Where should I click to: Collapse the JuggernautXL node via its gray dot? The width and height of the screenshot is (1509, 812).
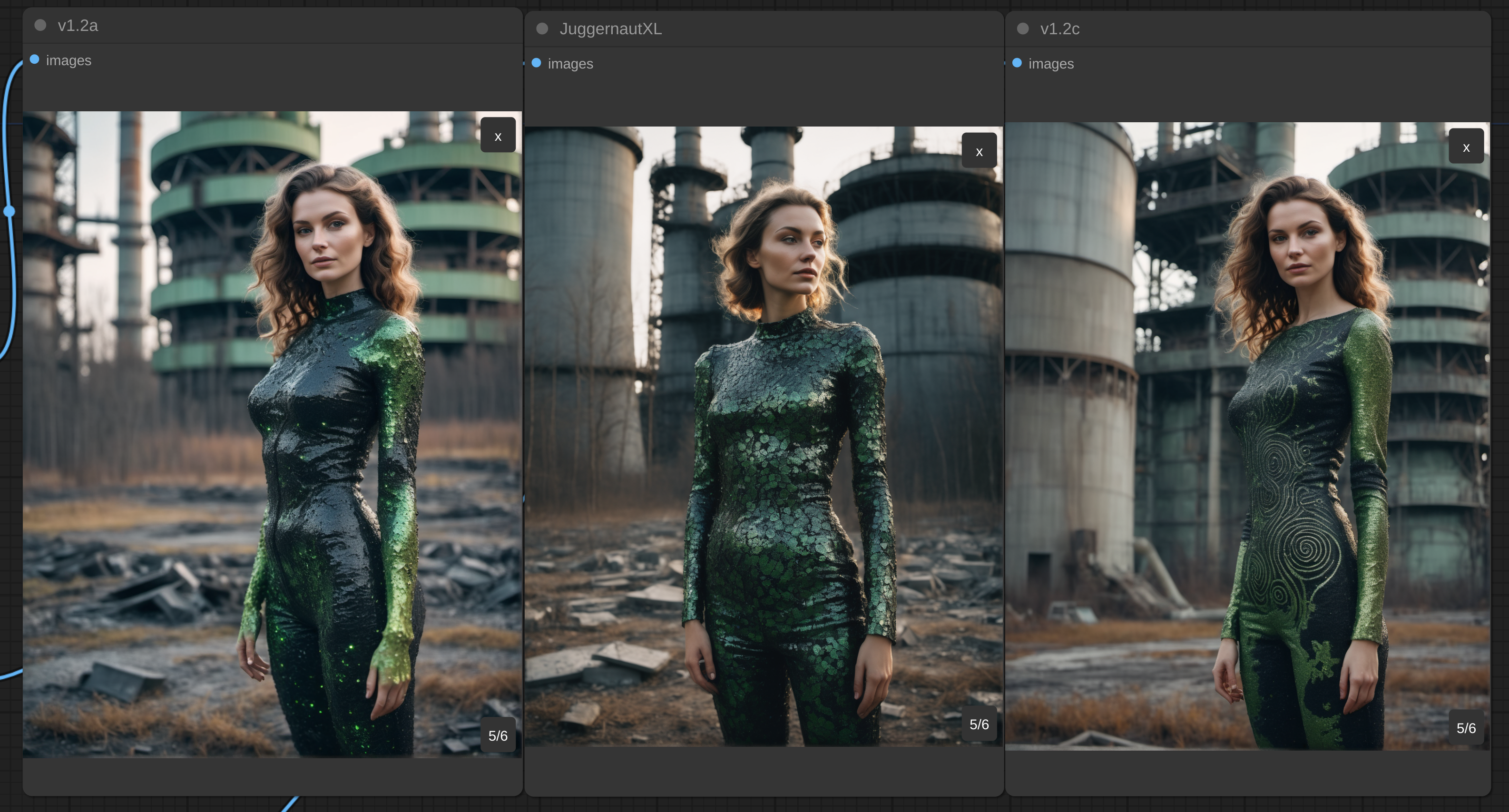(x=542, y=29)
